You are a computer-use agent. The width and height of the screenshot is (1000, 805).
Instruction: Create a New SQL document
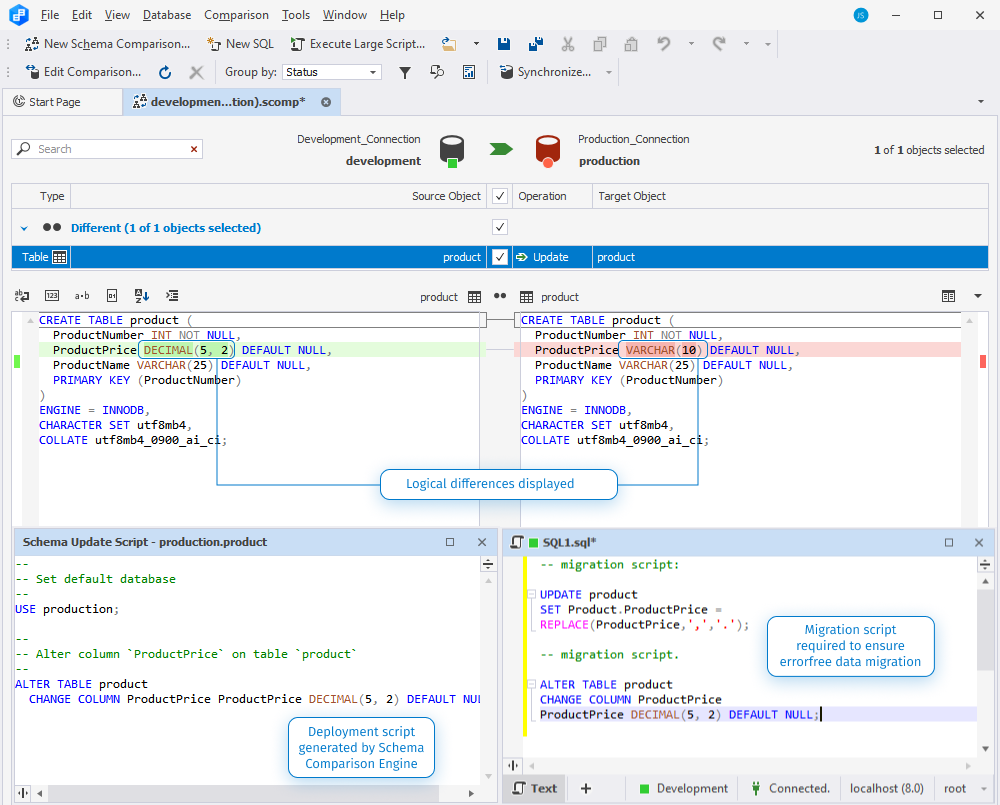(240, 43)
